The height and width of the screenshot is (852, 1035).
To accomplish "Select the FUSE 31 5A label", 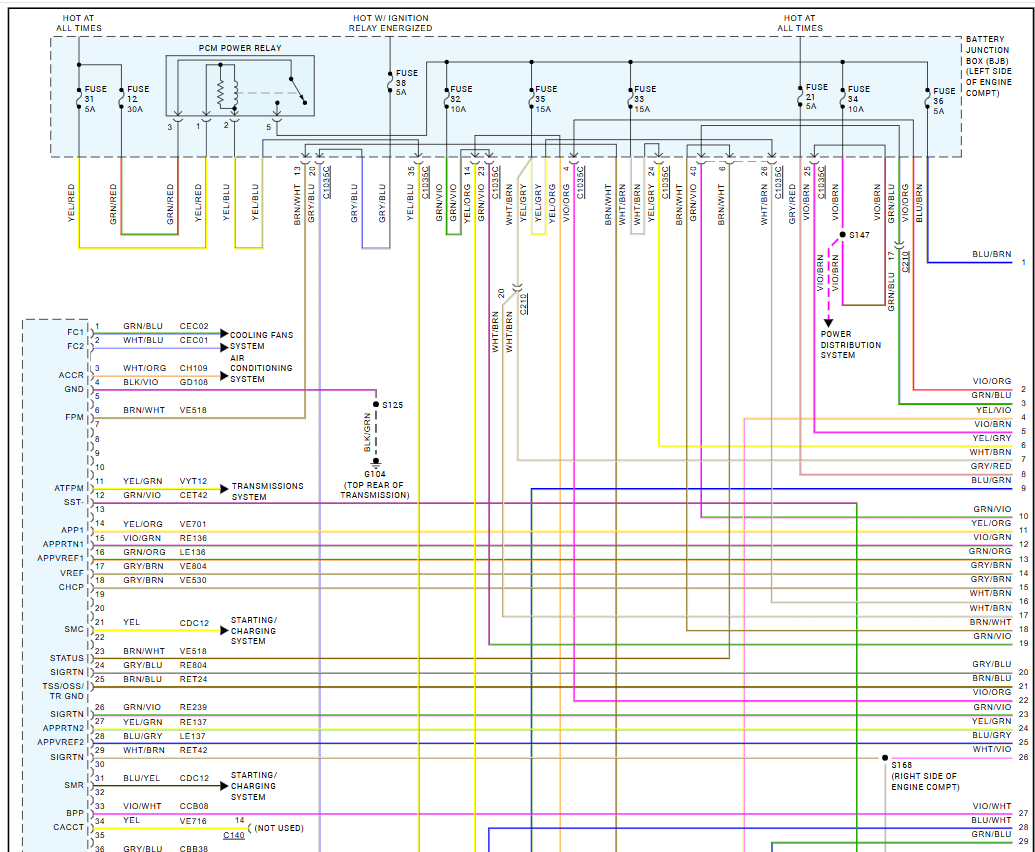I will (95, 99).
